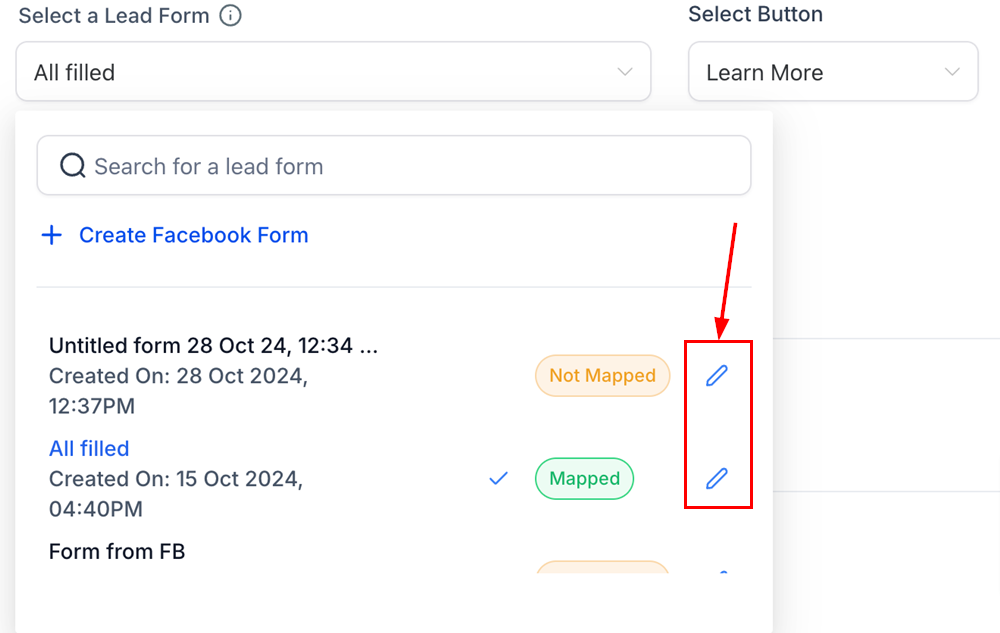
Task: Open the lead form dropdown showing All filled
Action: (x=333, y=72)
